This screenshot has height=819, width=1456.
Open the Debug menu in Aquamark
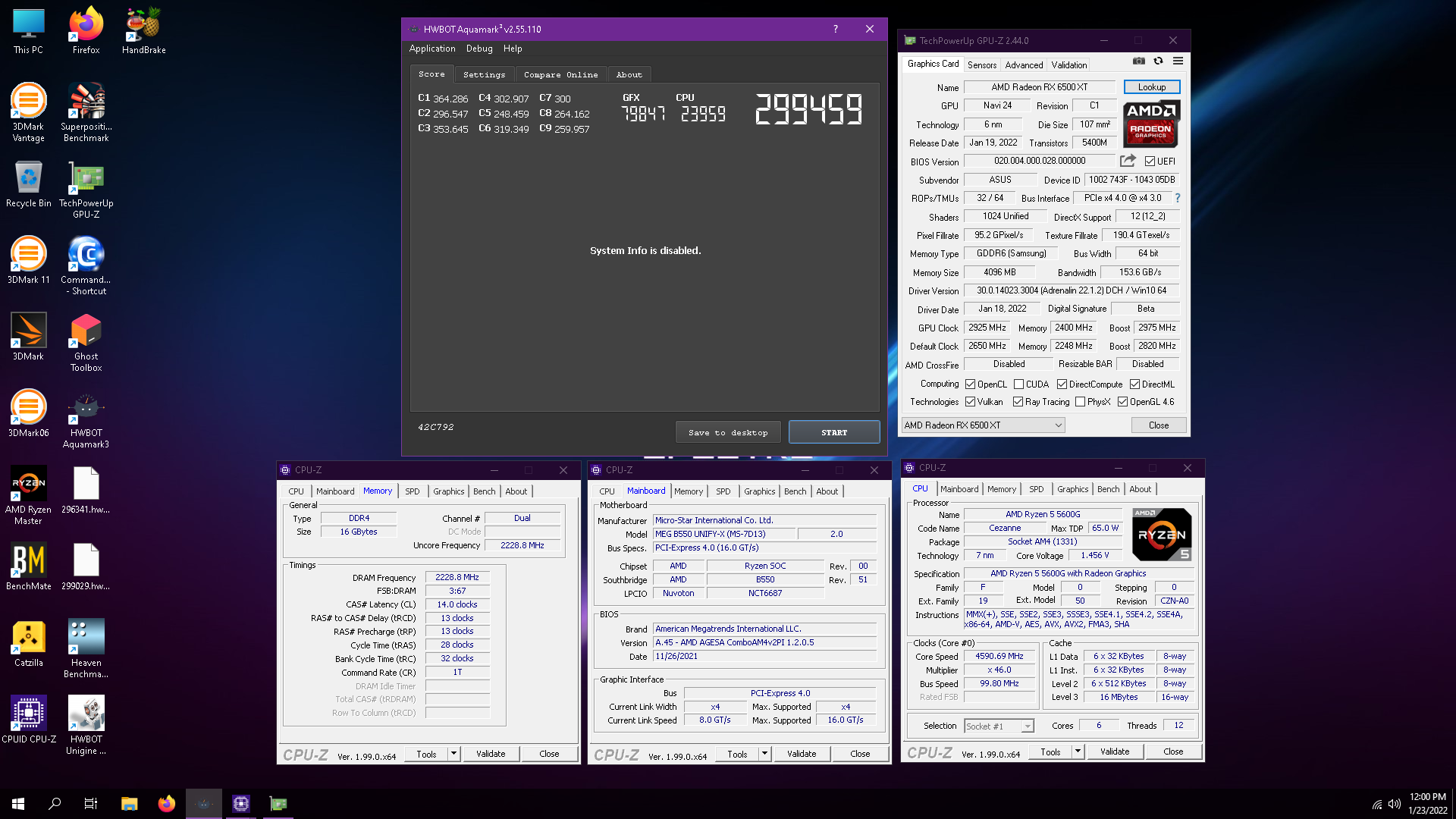point(479,49)
